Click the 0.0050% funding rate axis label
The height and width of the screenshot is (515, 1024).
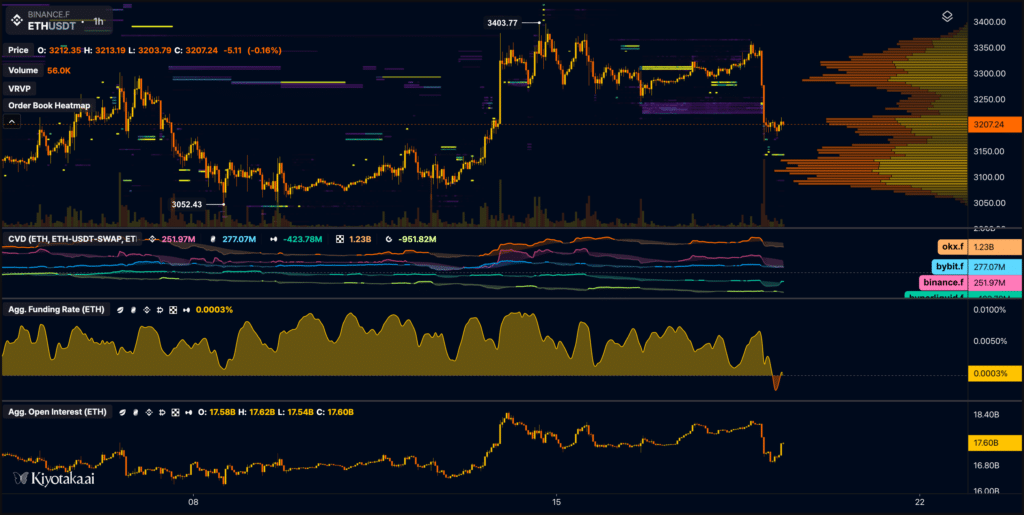point(990,341)
